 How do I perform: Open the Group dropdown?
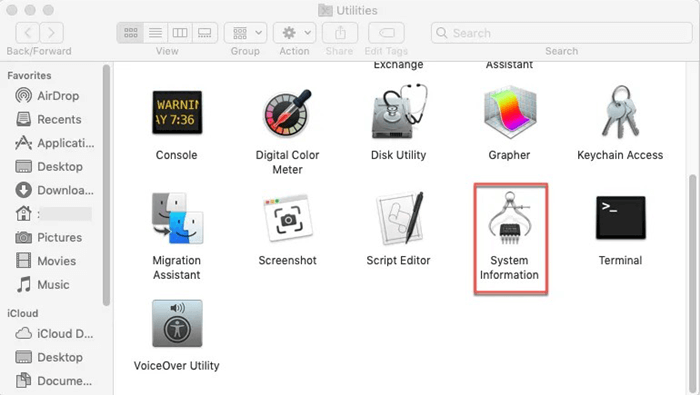coord(246,33)
